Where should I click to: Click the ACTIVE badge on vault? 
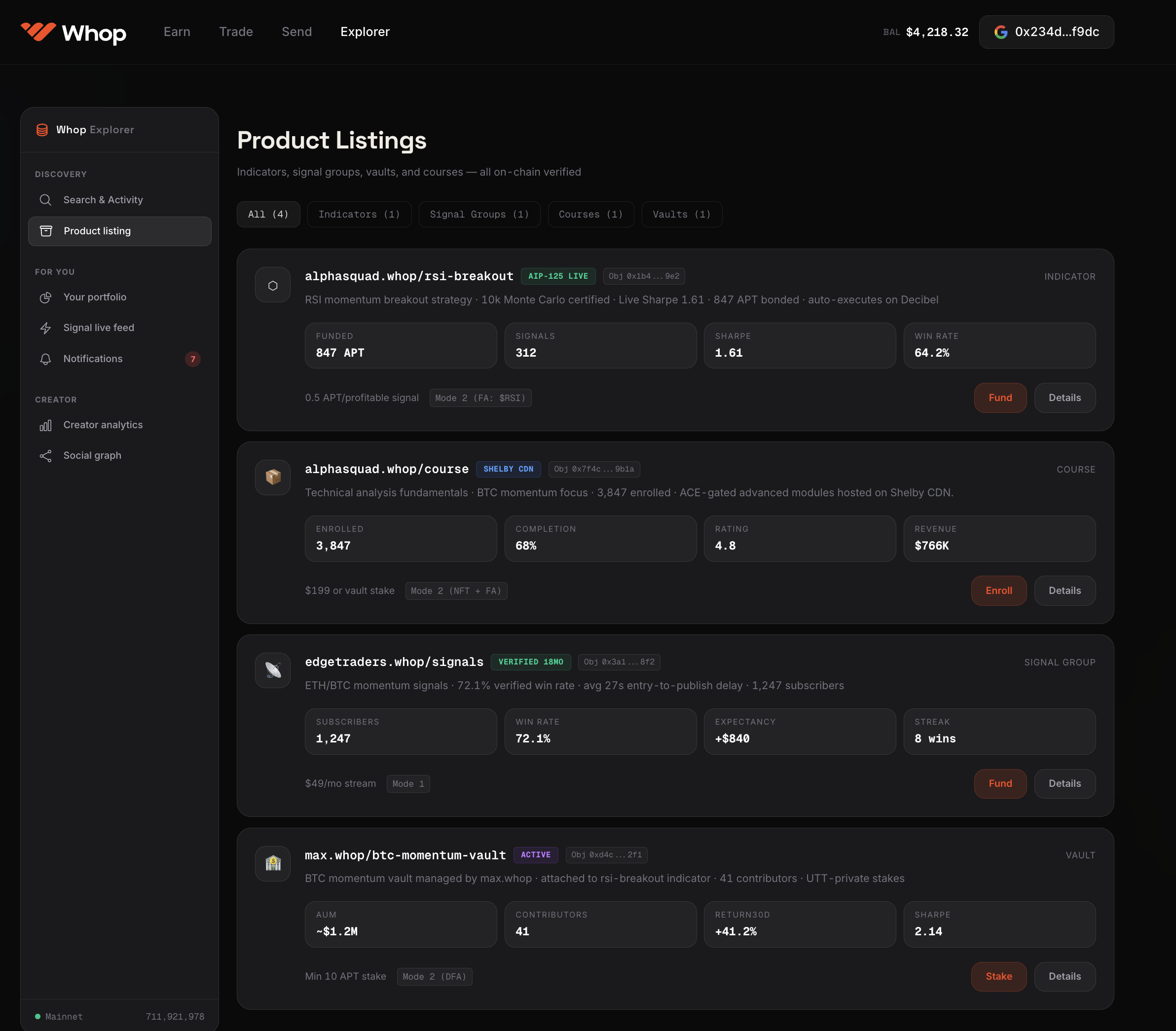coord(536,855)
